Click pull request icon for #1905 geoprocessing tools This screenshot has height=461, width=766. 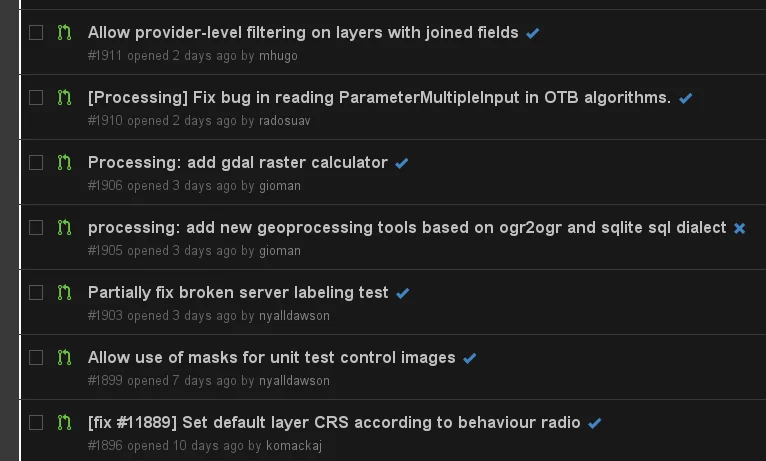point(65,228)
